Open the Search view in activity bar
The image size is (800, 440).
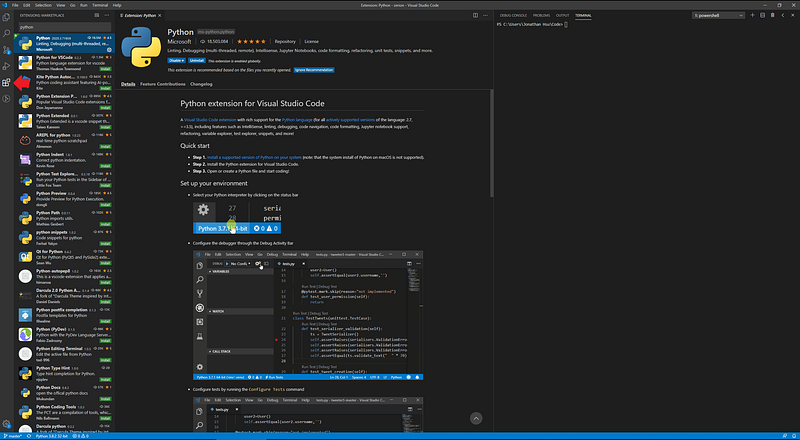click(6, 33)
